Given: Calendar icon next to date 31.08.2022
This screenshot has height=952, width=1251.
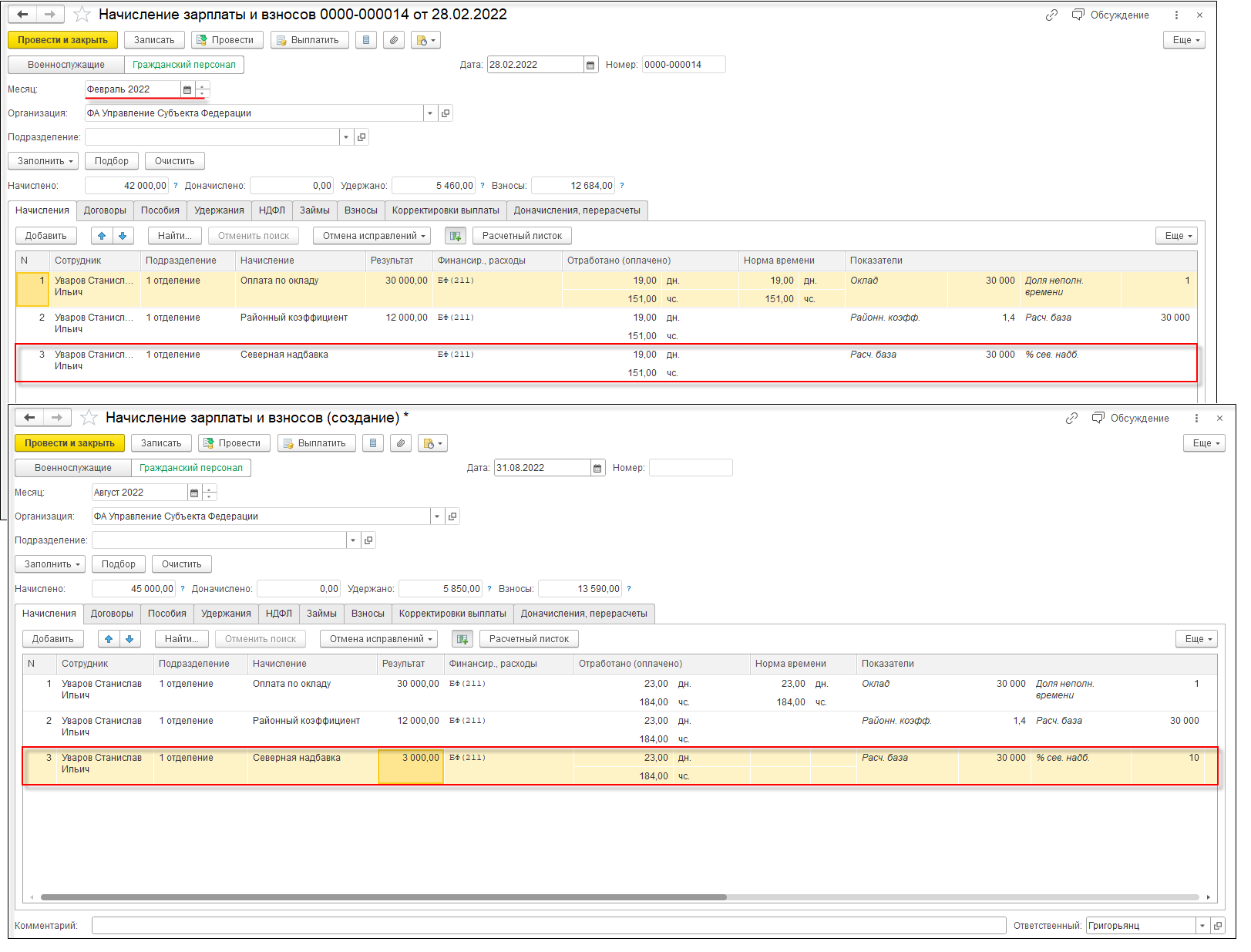Looking at the screenshot, I should (597, 468).
